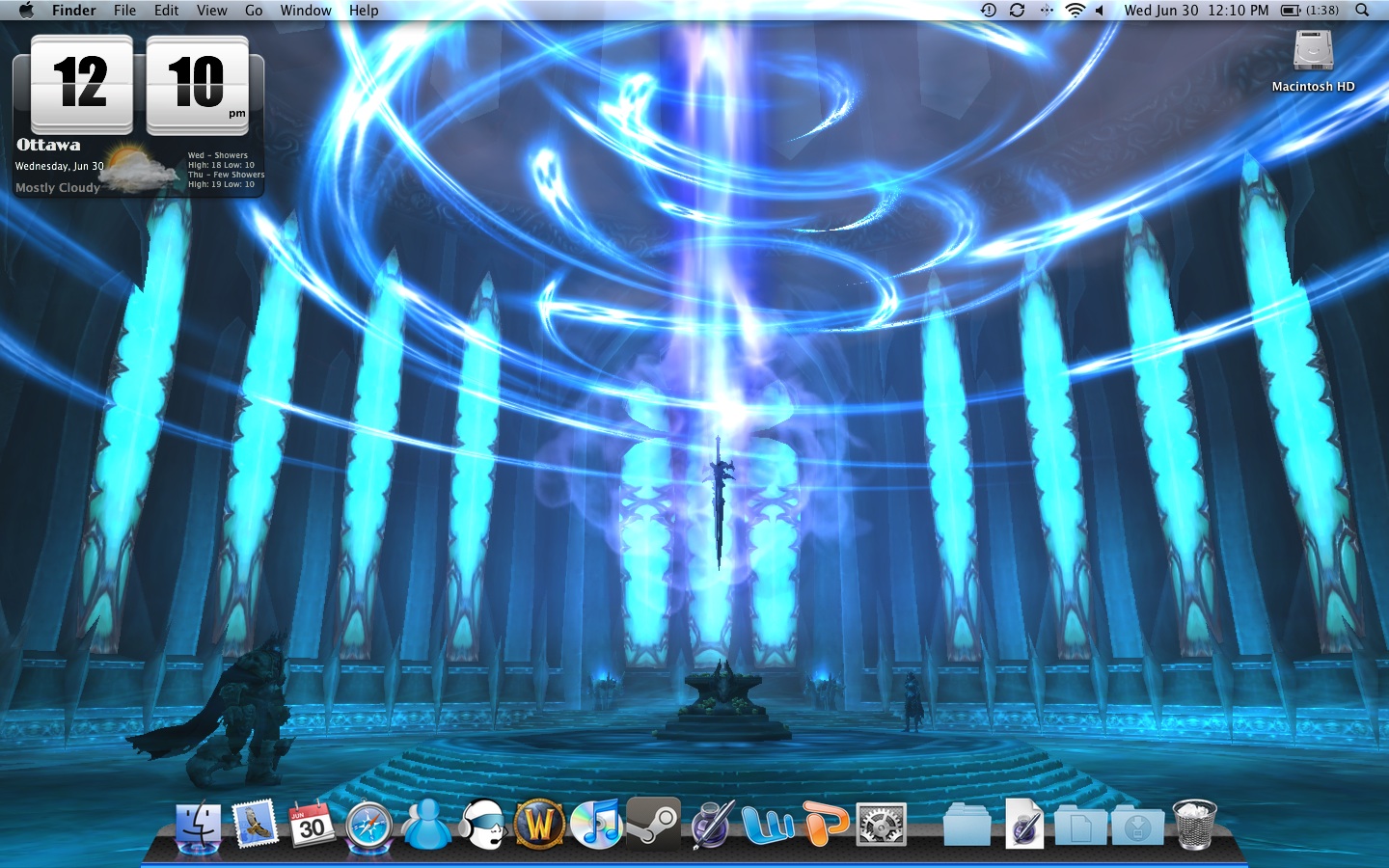The image size is (1389, 868).
Task: Open PowerPoint orange P icon
Action: click(826, 826)
